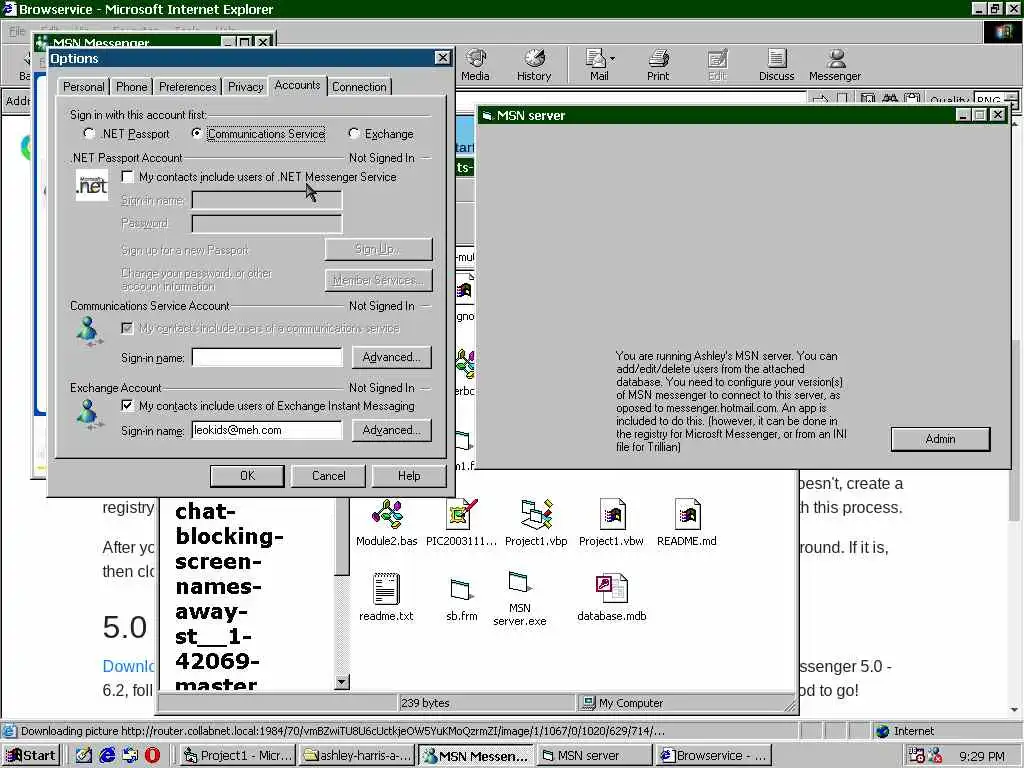Switch to the Personal tab
Screen dimensions: 1024x768
[x=84, y=87]
